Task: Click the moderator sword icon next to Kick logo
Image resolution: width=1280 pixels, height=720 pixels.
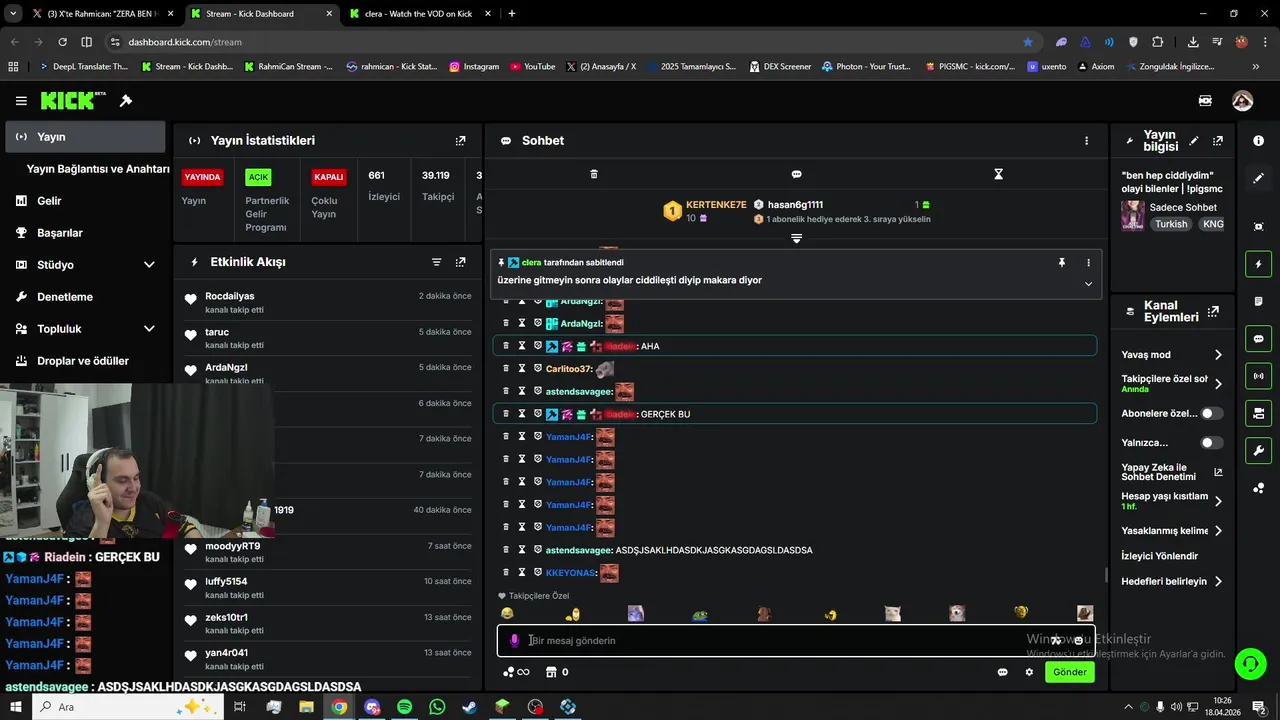Action: [x=126, y=101]
